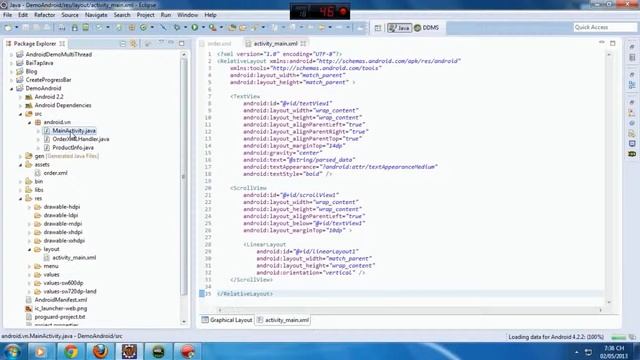Select ProductInfo.java file
This screenshot has height=360, width=640.
click(x=73, y=148)
